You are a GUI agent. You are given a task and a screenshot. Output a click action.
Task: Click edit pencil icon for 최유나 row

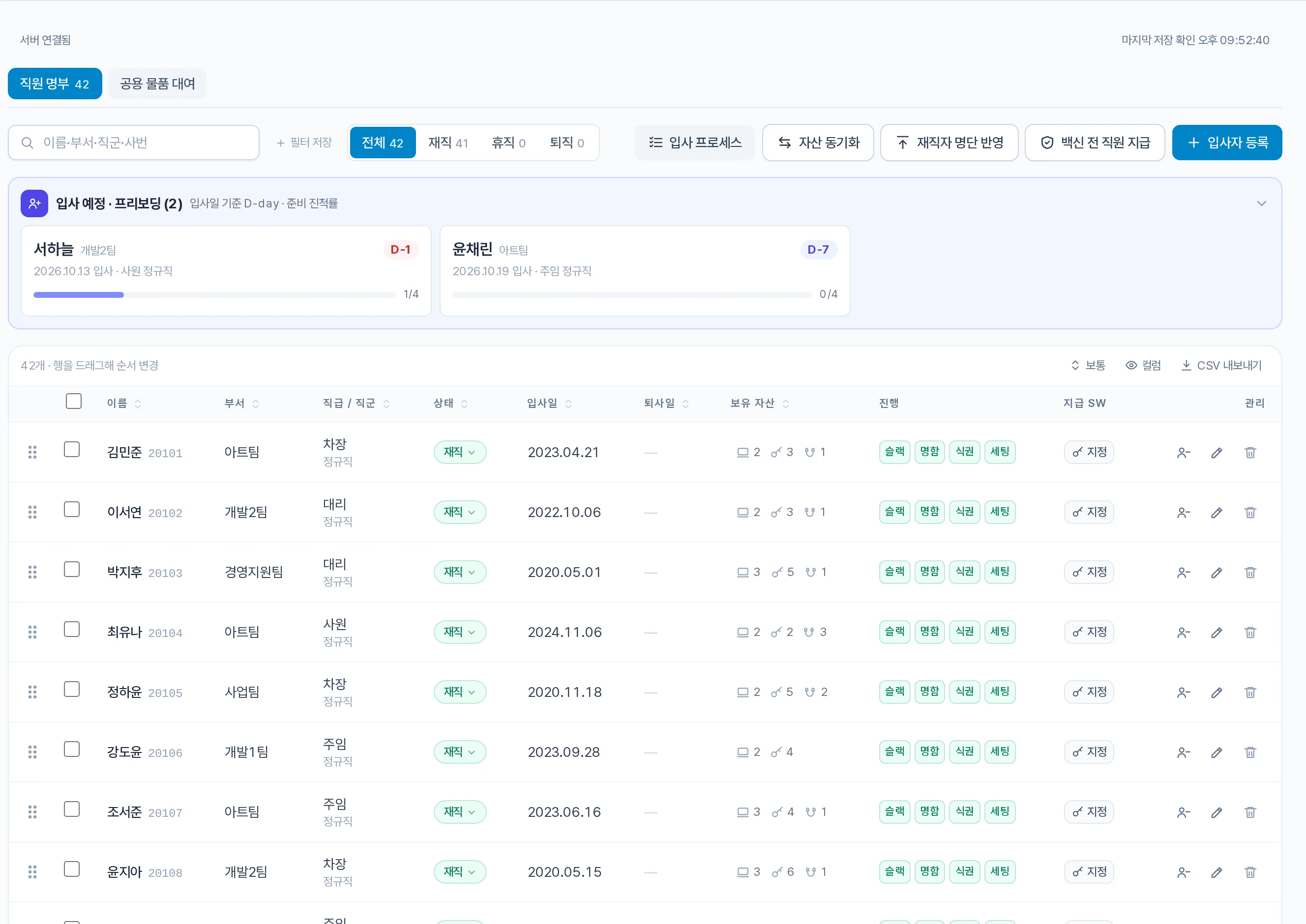click(1216, 632)
